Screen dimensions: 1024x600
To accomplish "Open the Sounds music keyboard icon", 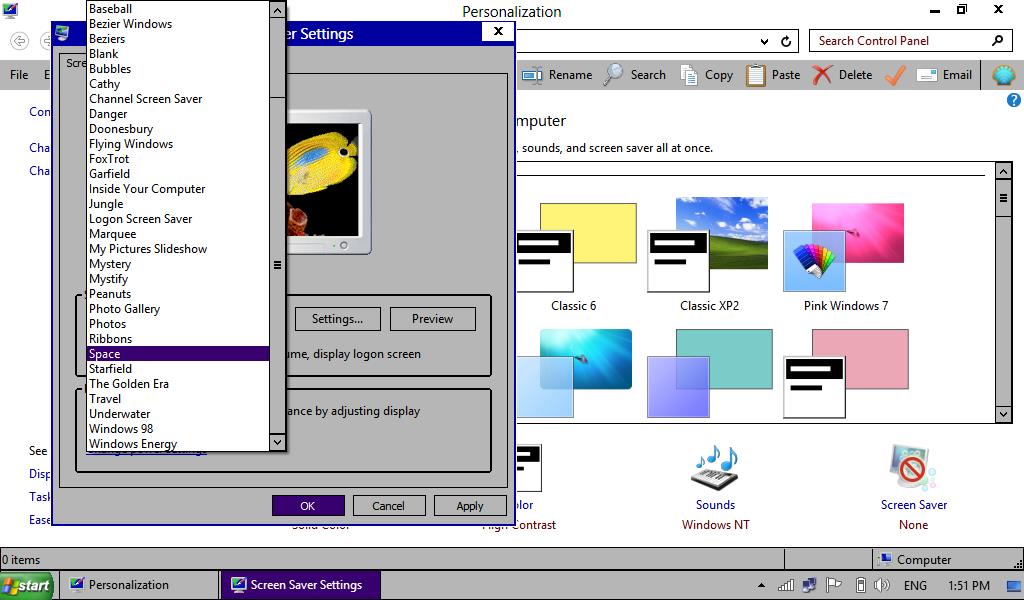I will [x=716, y=467].
